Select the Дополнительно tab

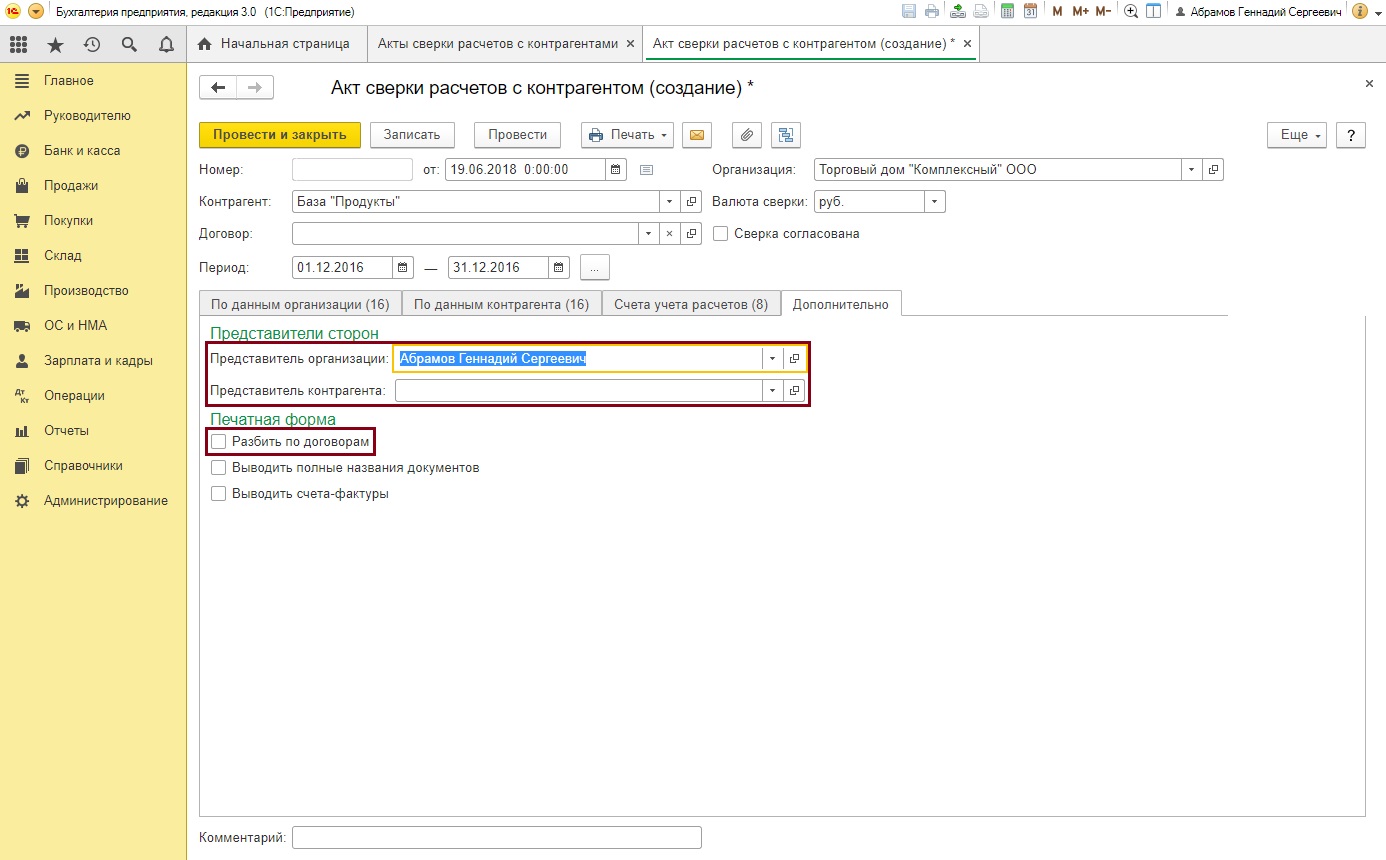841,304
